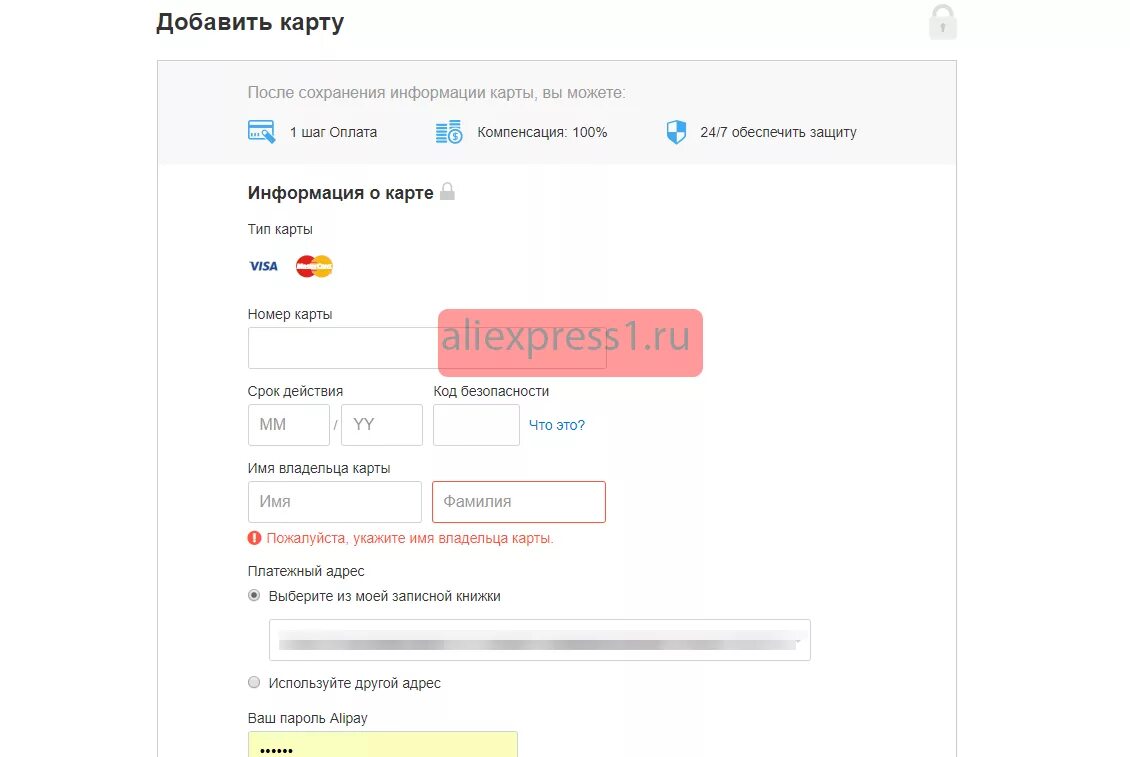Click the Код безопасности input field
1130x757 pixels.
[x=476, y=425]
